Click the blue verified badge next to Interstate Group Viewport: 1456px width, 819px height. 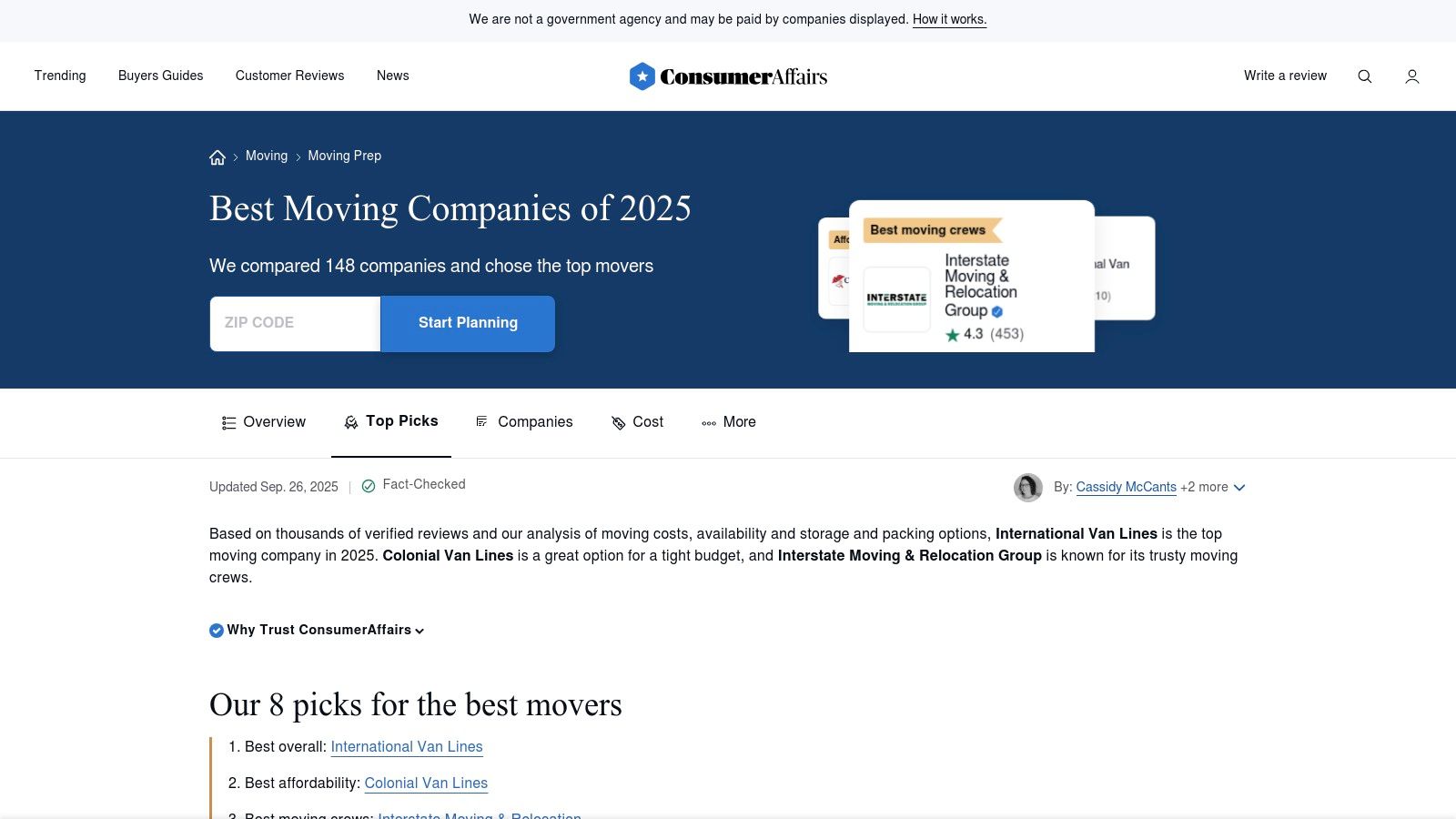995,310
